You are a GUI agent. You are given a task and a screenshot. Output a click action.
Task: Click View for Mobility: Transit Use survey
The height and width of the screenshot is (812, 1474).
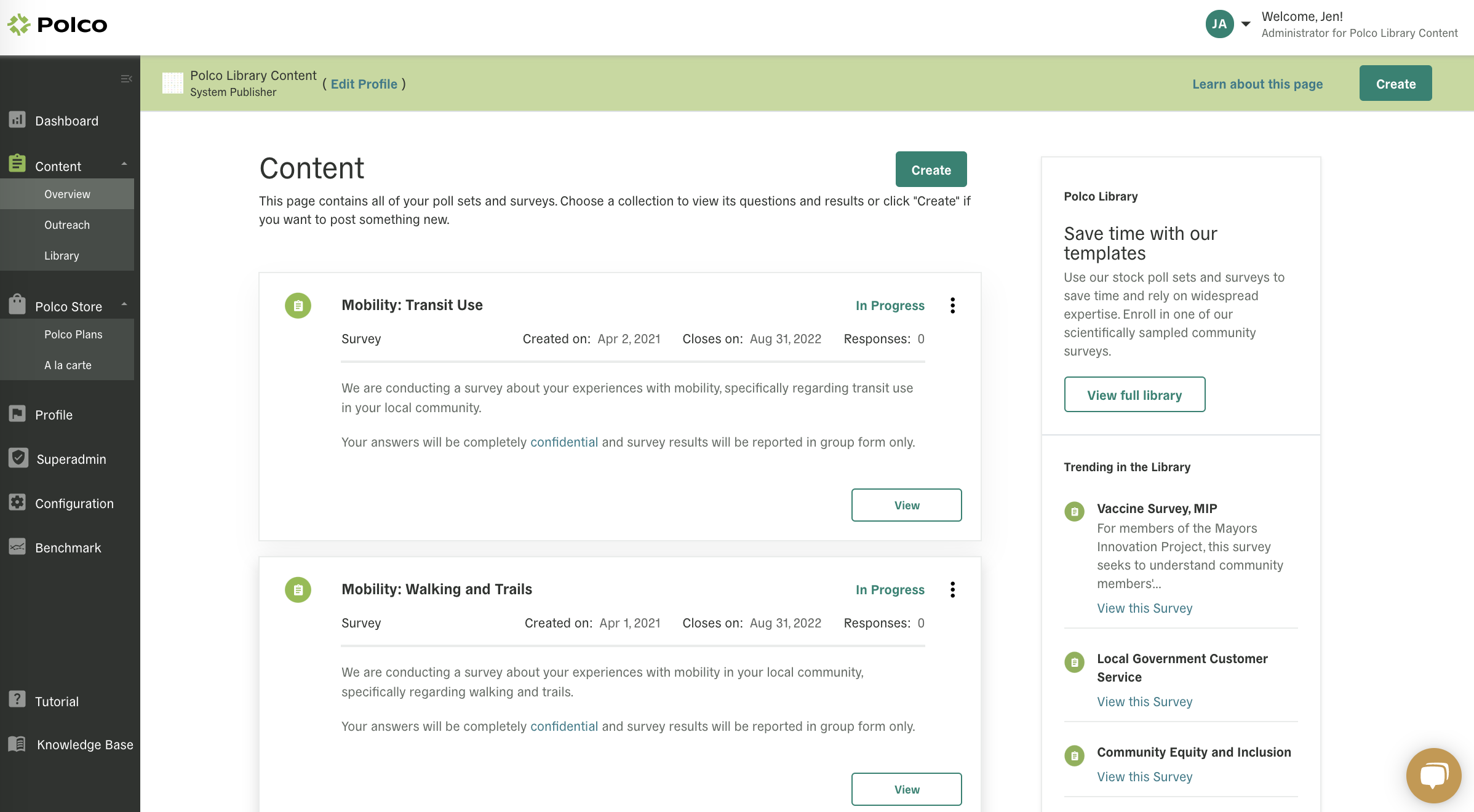click(907, 505)
